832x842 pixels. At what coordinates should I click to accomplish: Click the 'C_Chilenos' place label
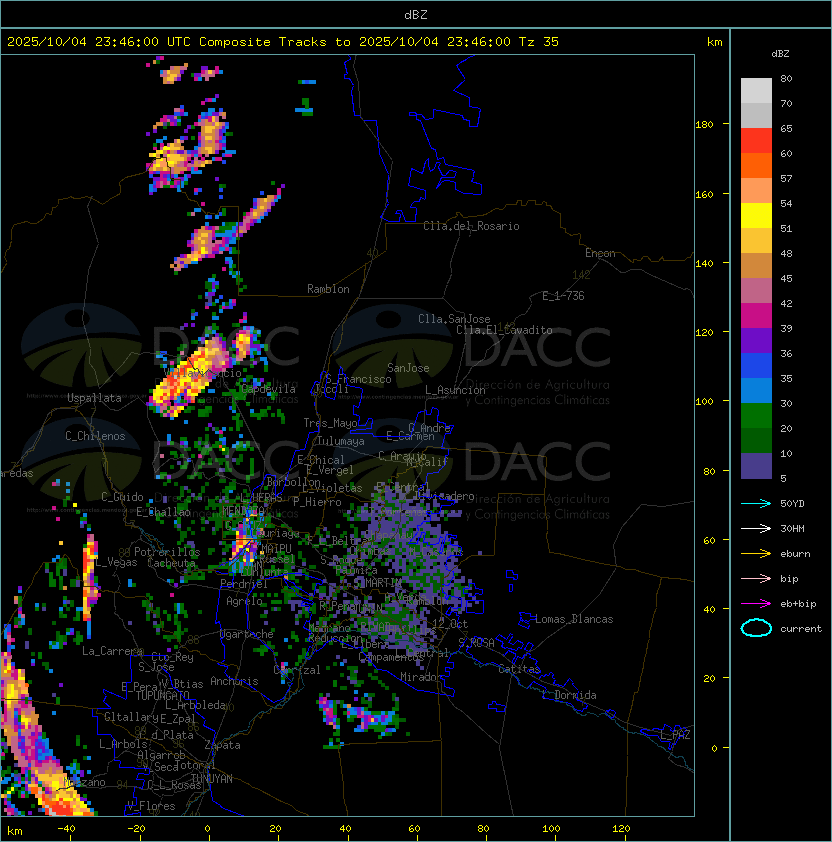95,436
